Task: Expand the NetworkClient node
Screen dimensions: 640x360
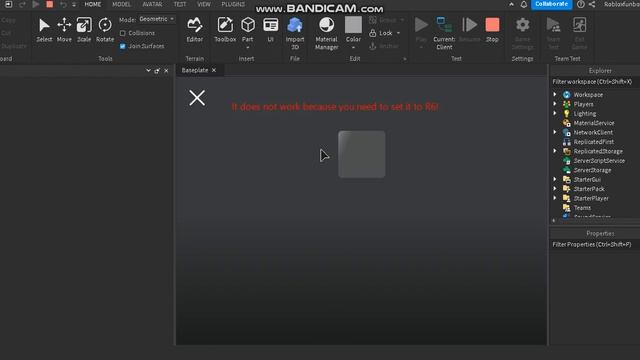Action: pos(555,132)
